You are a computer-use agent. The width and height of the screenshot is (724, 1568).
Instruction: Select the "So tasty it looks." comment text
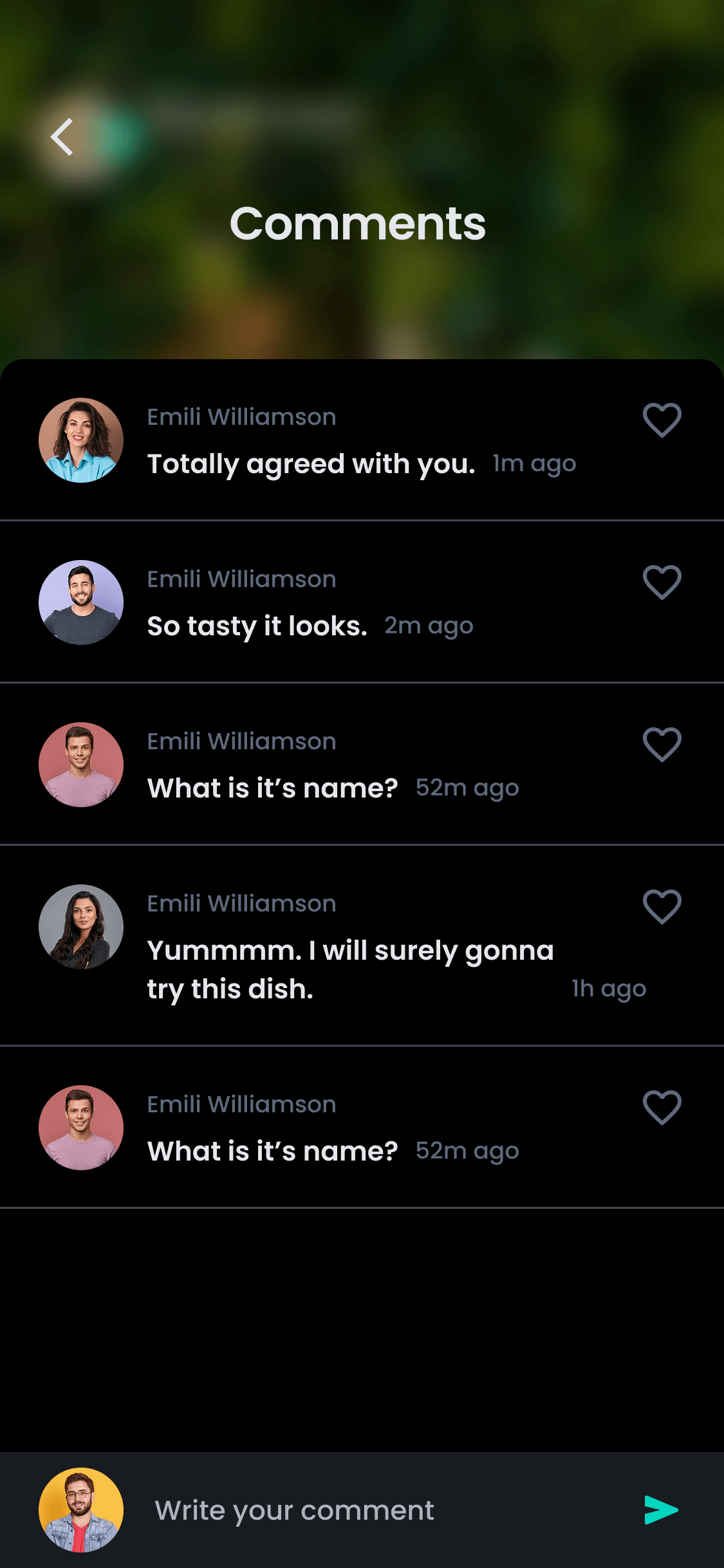pyautogui.click(x=257, y=626)
